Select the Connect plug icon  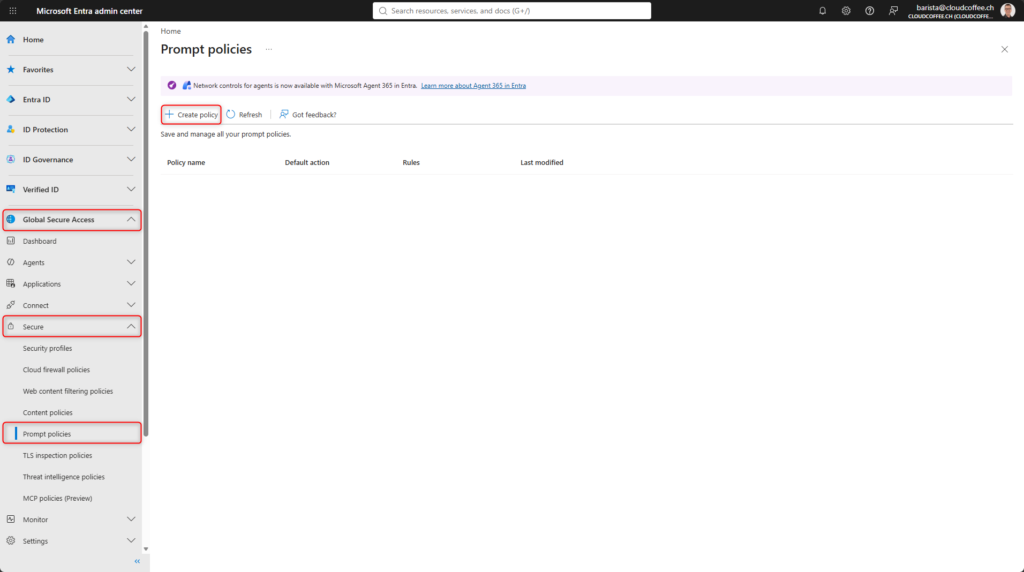pos(10,305)
